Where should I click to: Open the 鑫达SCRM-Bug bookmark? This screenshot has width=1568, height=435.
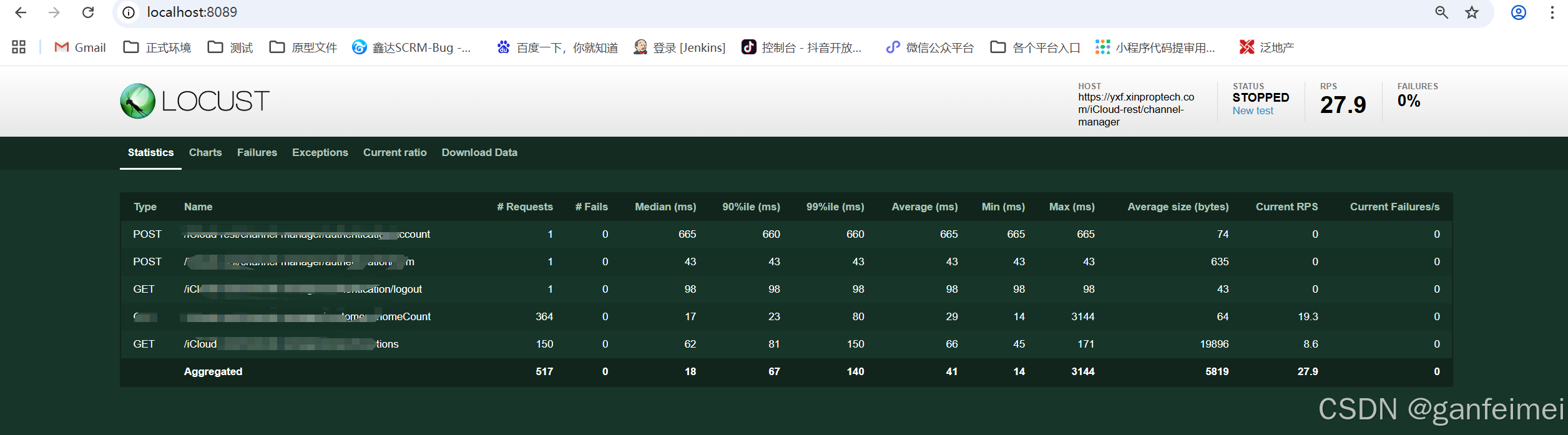[411, 47]
